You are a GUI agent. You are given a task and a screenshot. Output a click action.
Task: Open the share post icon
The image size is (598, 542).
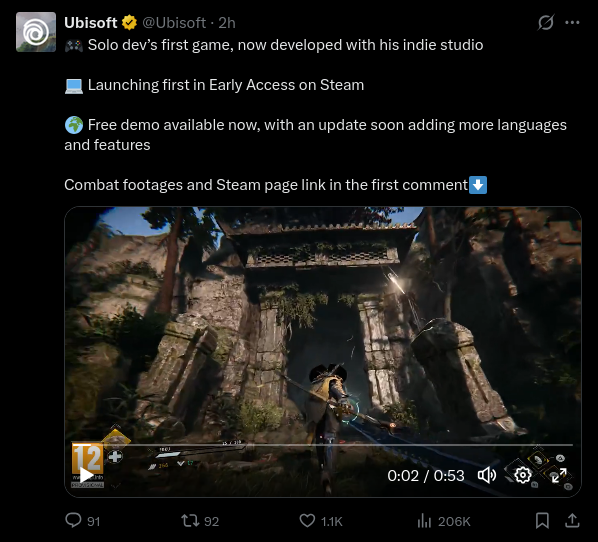click(572, 521)
